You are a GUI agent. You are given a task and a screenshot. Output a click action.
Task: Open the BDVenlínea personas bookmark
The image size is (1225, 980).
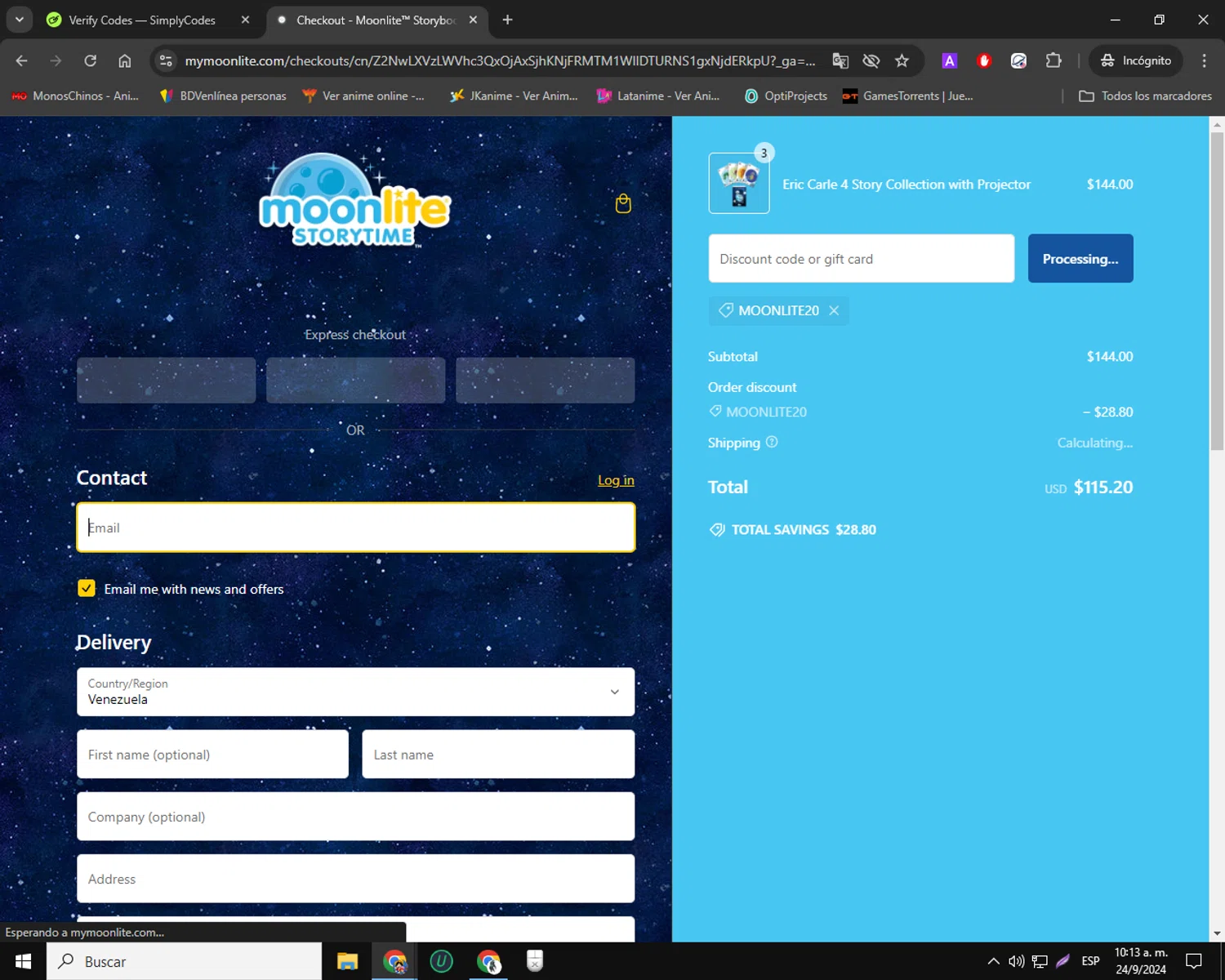[x=223, y=96]
